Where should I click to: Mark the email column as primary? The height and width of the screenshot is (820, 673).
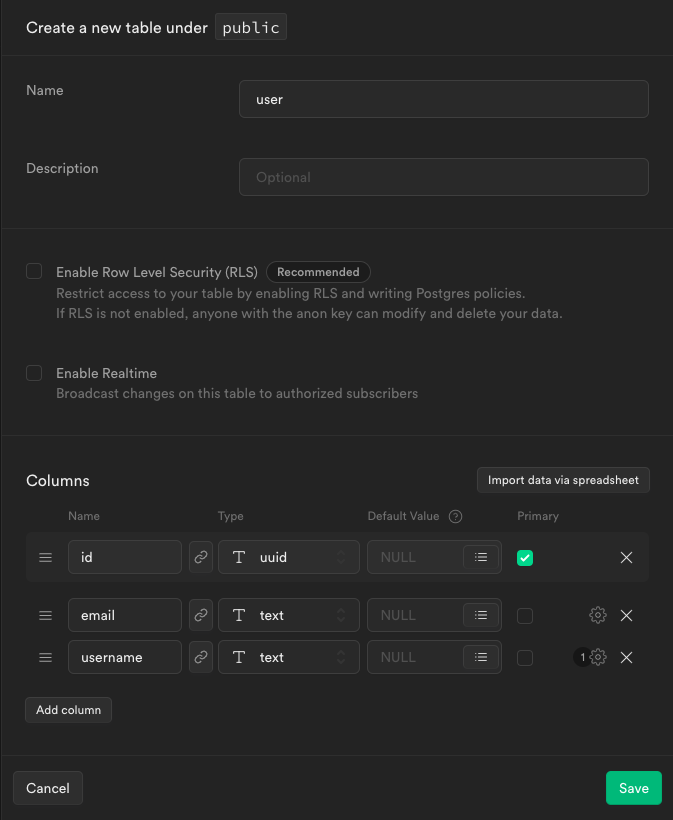click(x=525, y=616)
